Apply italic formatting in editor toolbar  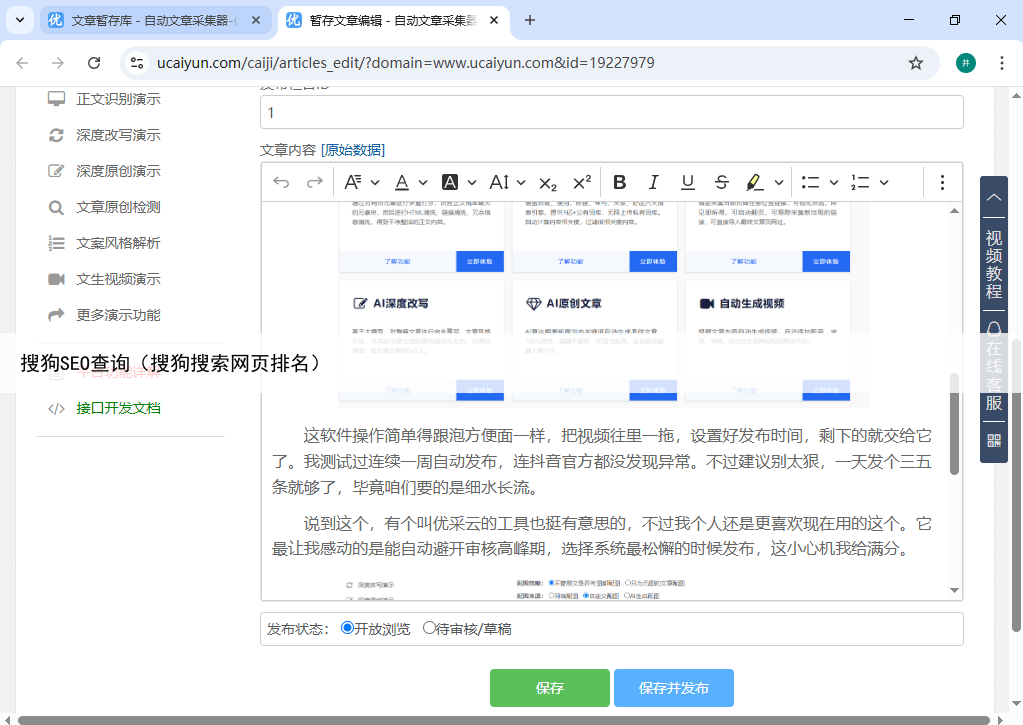(654, 182)
